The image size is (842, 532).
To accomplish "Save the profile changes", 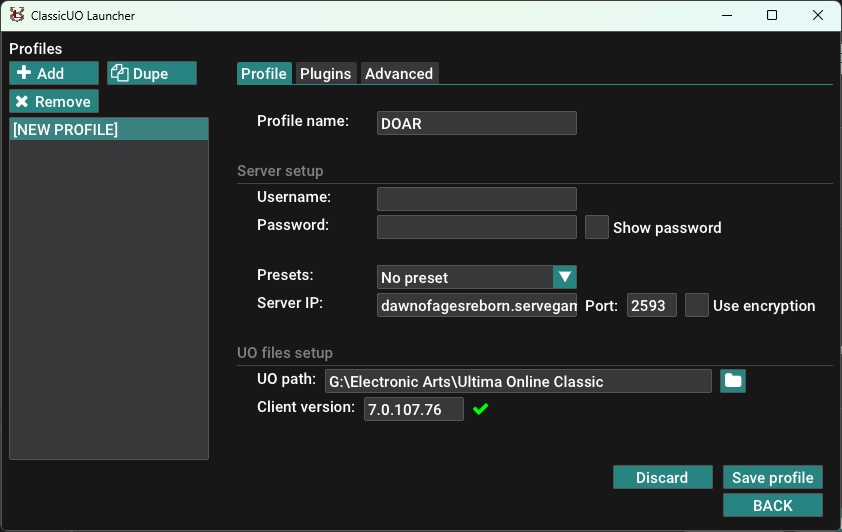I will pyautogui.click(x=773, y=477).
